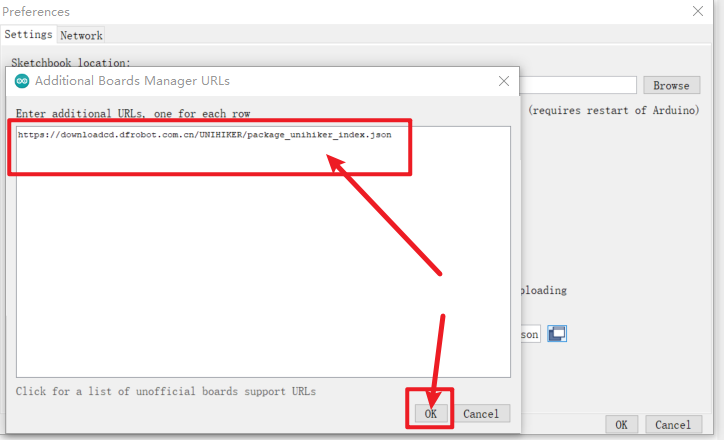
Task: Switch to the Network tab
Action: (81, 35)
